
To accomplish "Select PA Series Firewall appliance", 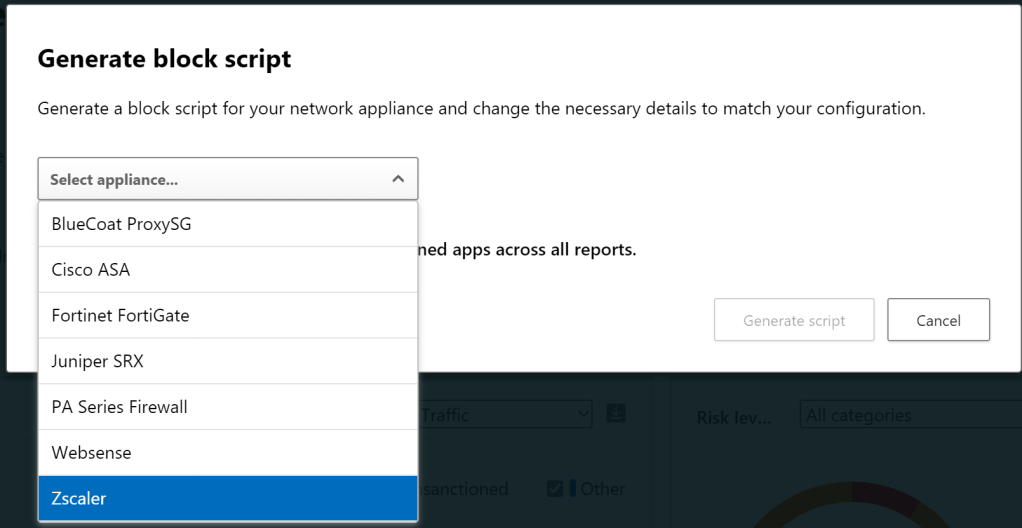I will 227,407.
